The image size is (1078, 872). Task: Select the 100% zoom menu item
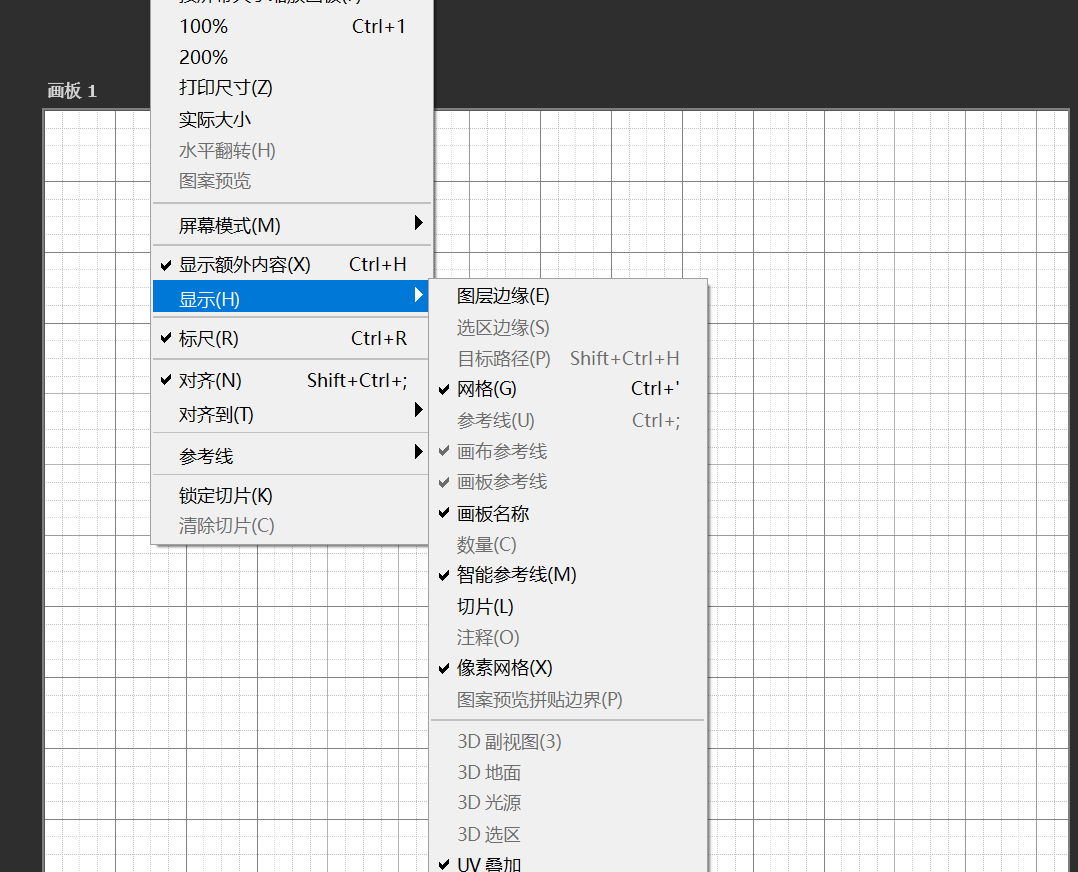point(292,26)
